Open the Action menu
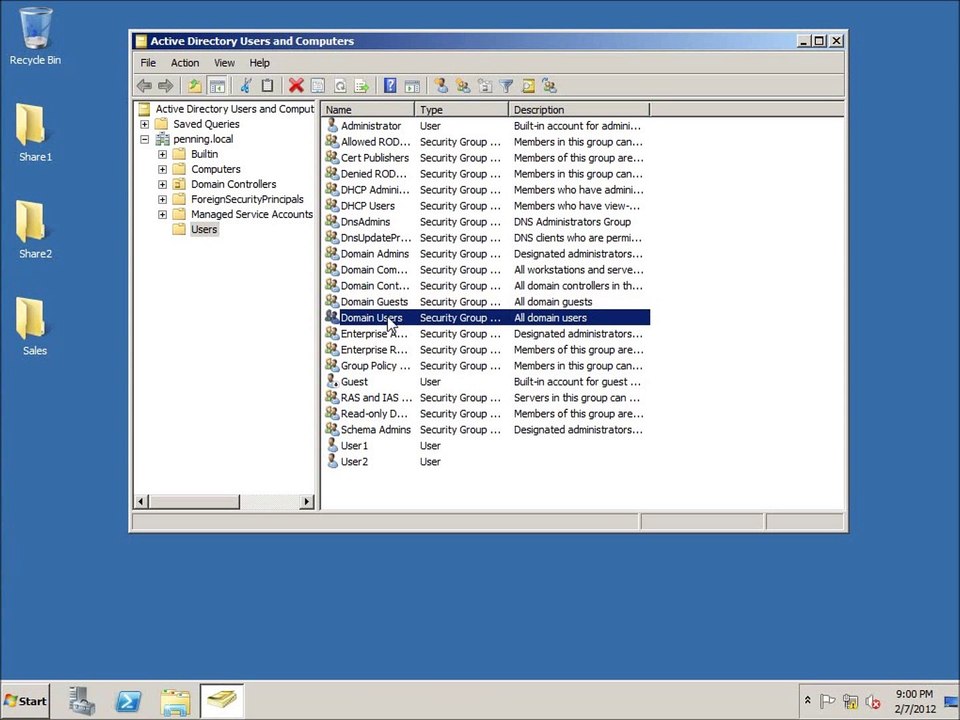This screenshot has height=720, width=960. point(185,62)
